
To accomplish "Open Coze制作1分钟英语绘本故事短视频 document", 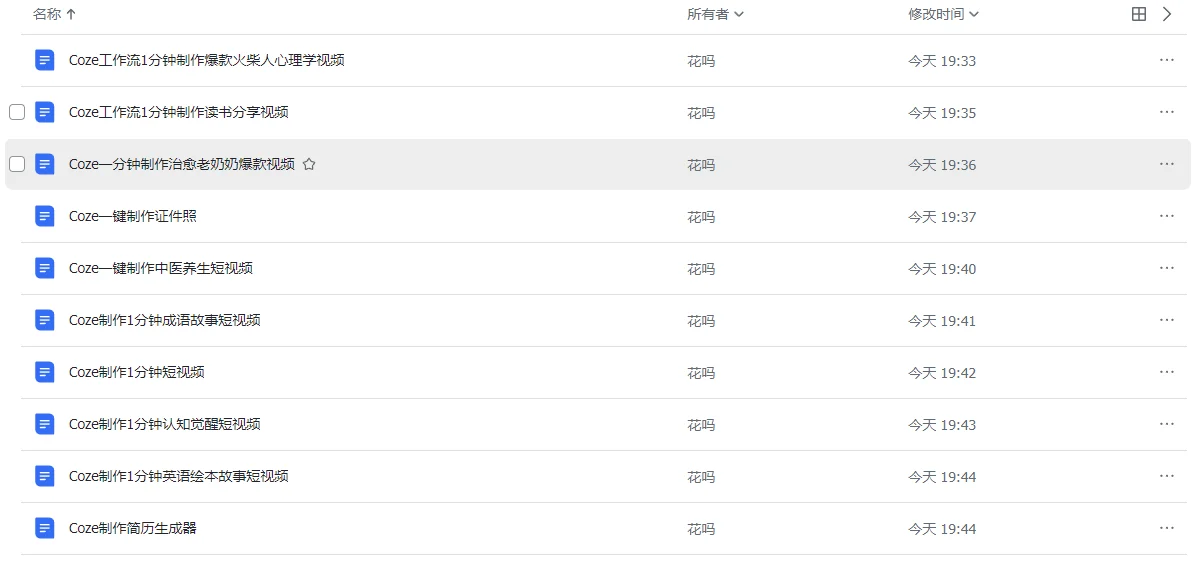I will [179, 476].
